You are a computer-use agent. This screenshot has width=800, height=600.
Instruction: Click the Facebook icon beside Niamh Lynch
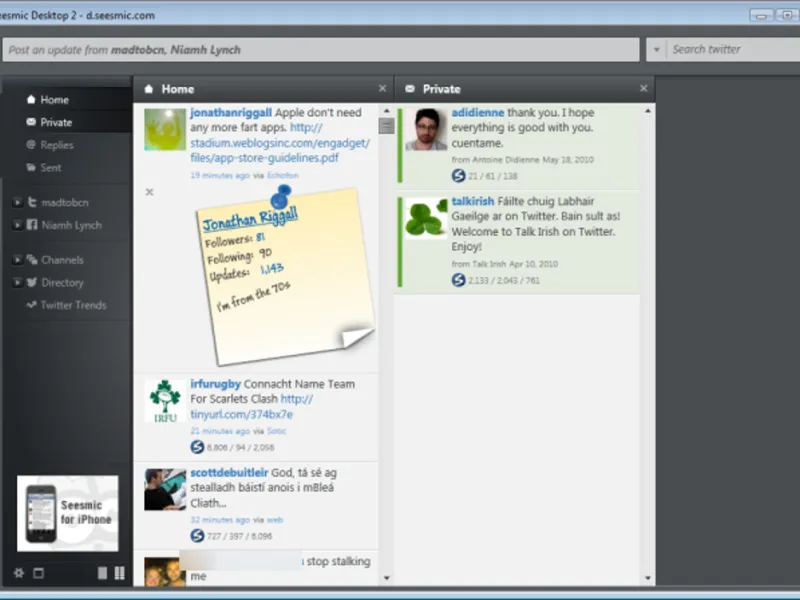click(32, 224)
